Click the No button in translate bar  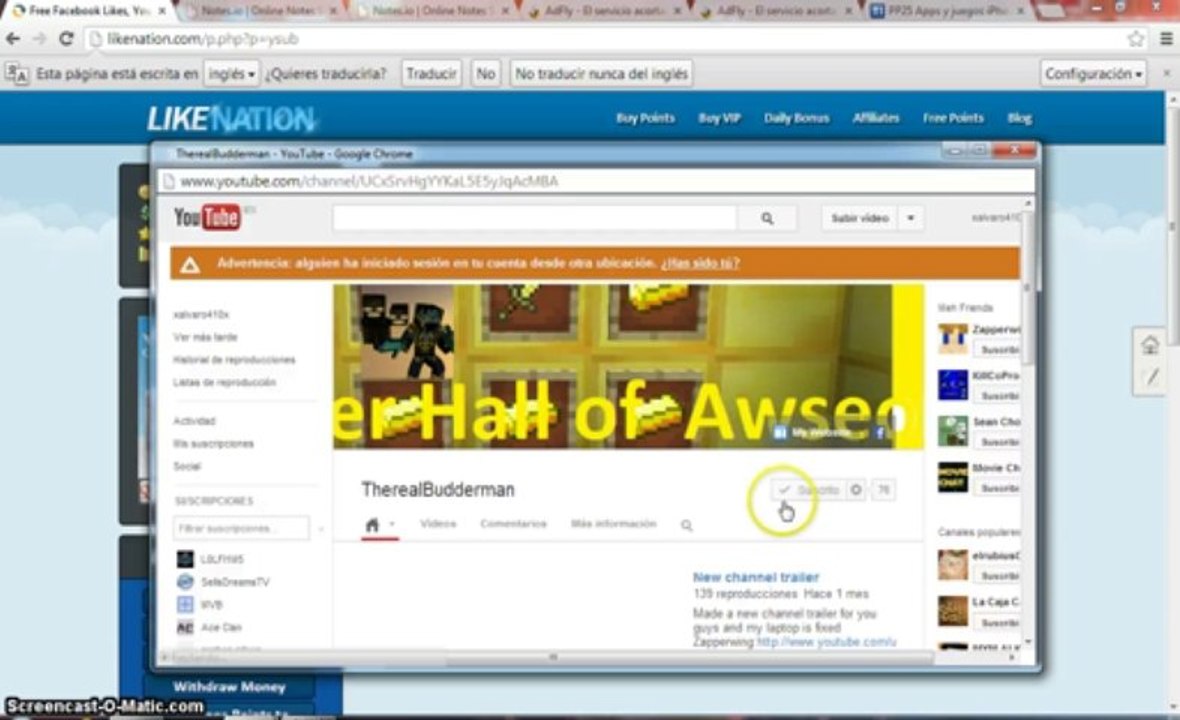(486, 74)
